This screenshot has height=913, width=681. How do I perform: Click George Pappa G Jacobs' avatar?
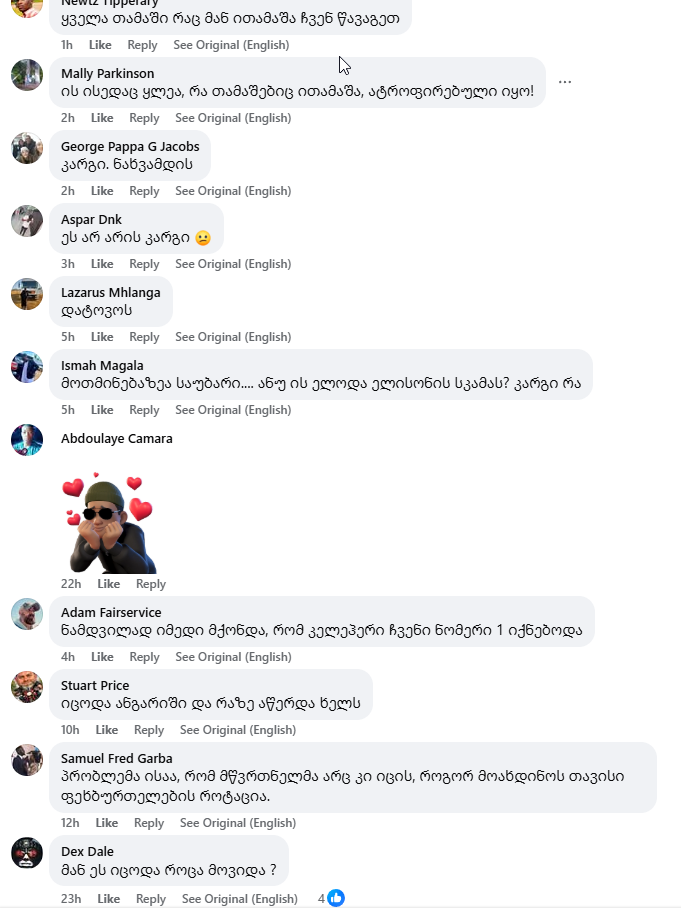27,148
